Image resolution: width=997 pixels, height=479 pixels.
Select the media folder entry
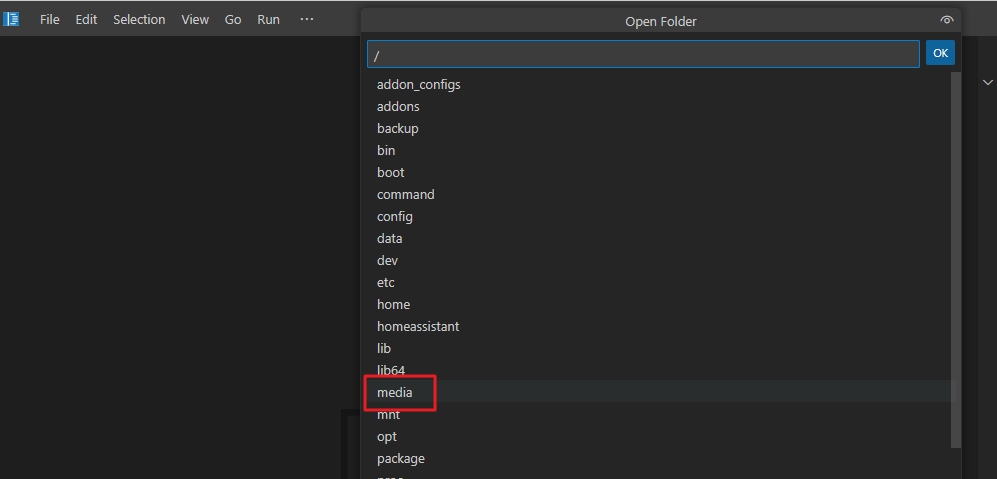pyautogui.click(x=395, y=393)
